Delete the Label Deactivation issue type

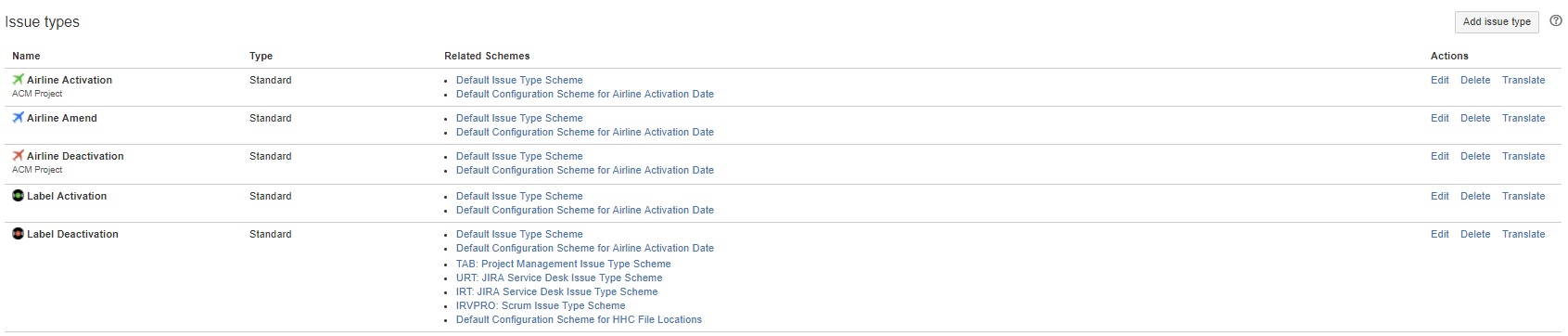[x=1475, y=235]
